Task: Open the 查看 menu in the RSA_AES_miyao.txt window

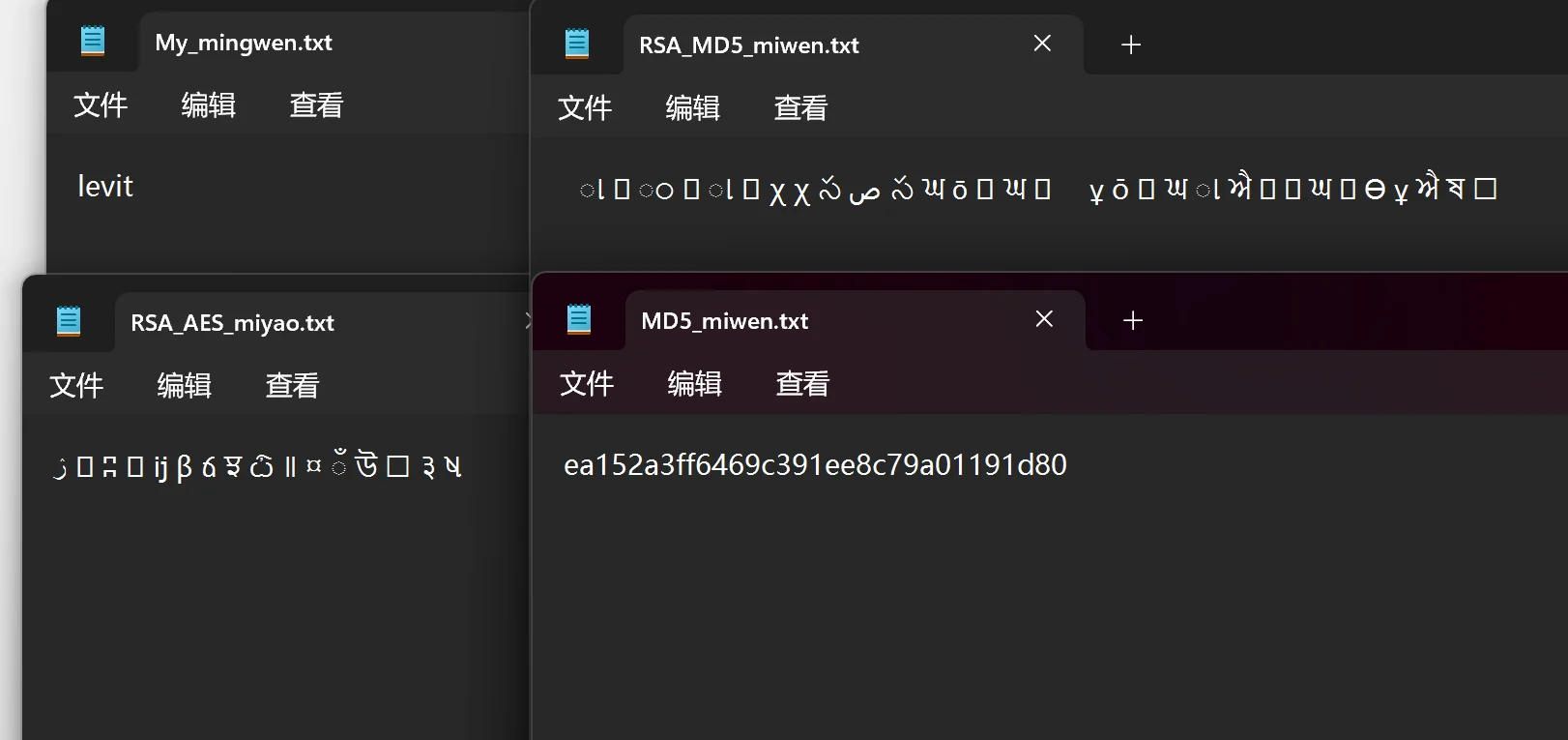Action: [x=293, y=386]
